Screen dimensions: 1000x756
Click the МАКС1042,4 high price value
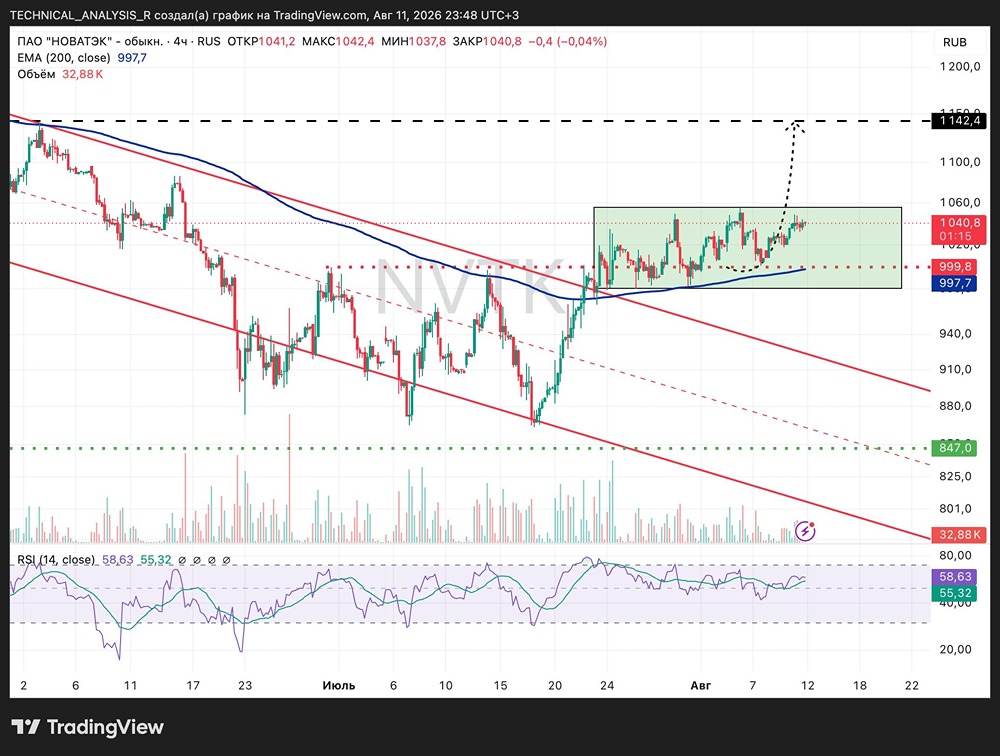click(x=338, y=41)
